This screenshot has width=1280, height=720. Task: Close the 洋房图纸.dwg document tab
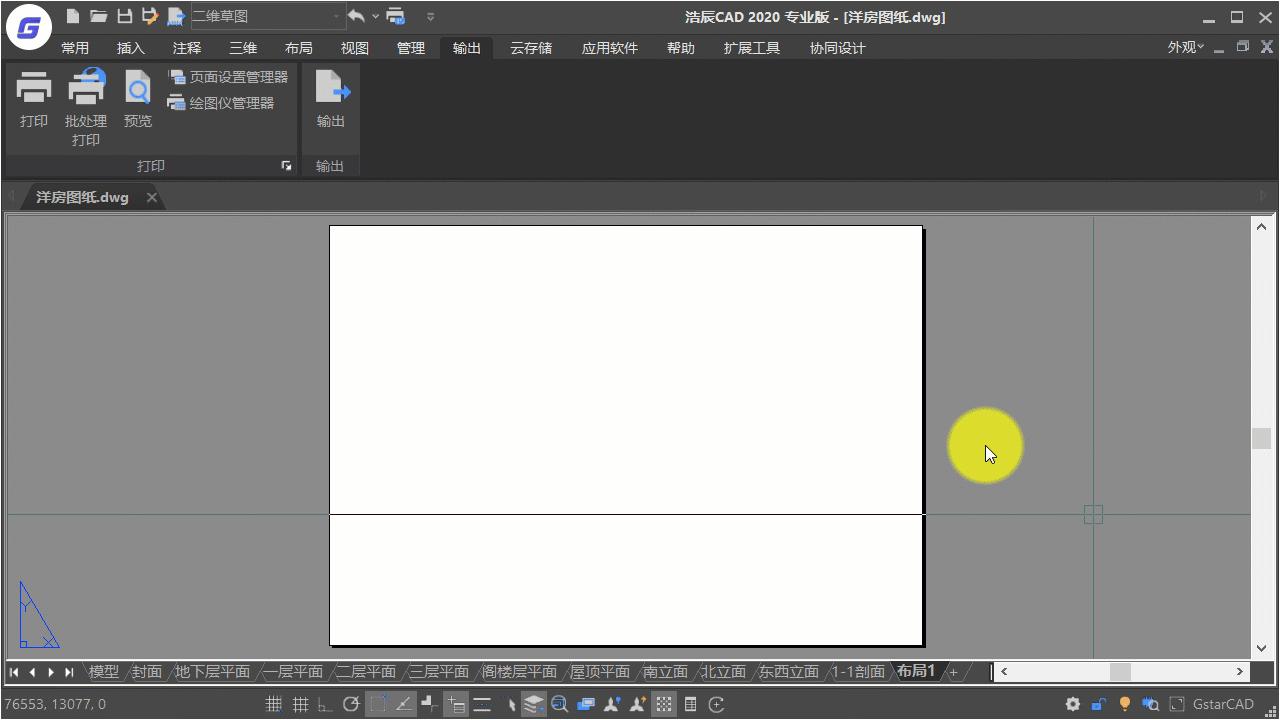pos(152,197)
